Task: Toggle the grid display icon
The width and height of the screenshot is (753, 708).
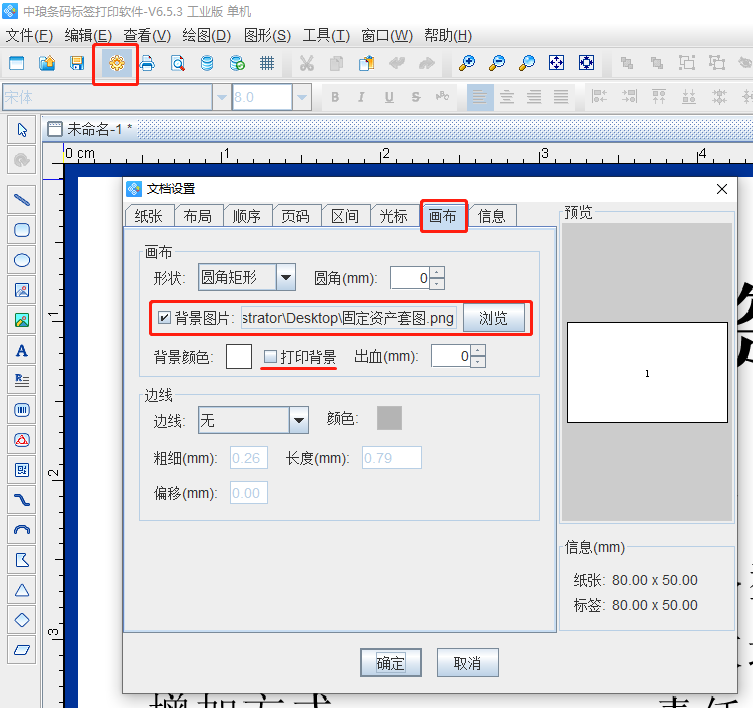Action: 267,64
